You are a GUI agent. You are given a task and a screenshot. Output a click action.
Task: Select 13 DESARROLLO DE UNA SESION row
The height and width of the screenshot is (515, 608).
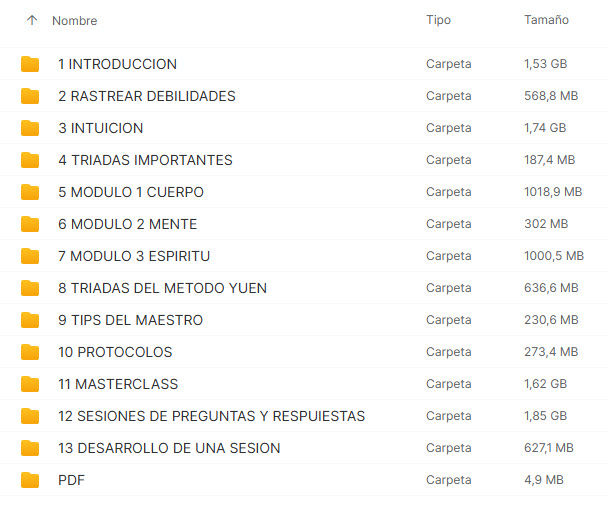click(x=304, y=448)
